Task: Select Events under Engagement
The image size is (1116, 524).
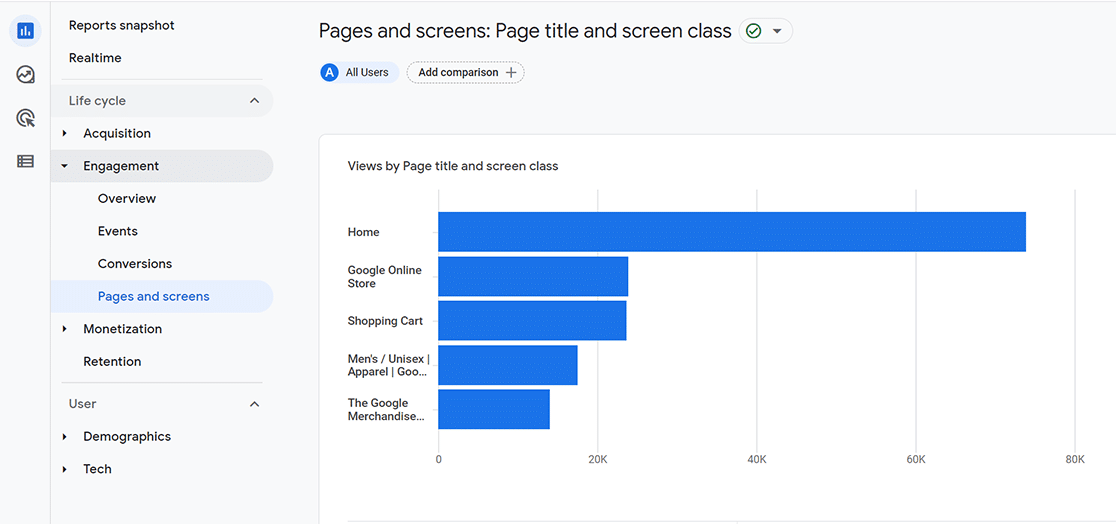Action: pos(118,231)
